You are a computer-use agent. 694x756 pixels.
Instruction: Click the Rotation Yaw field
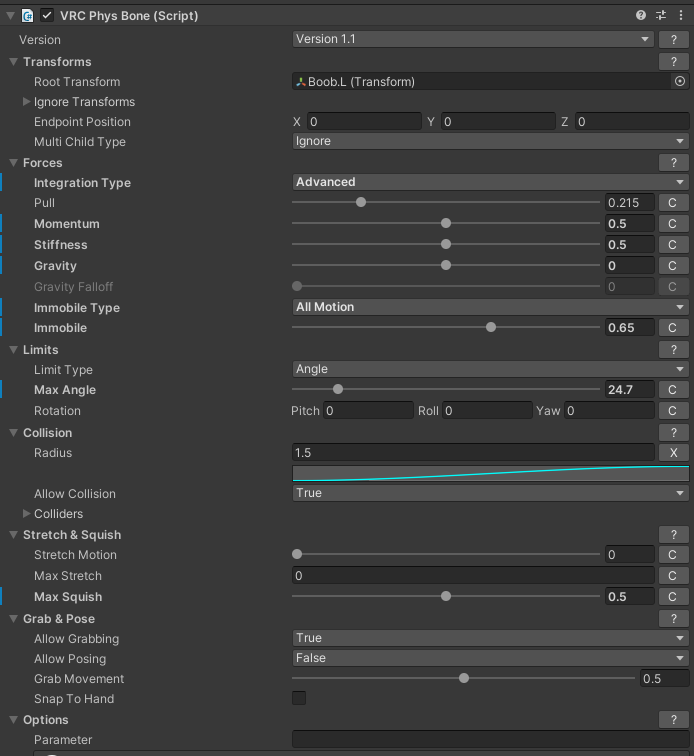[610, 411]
